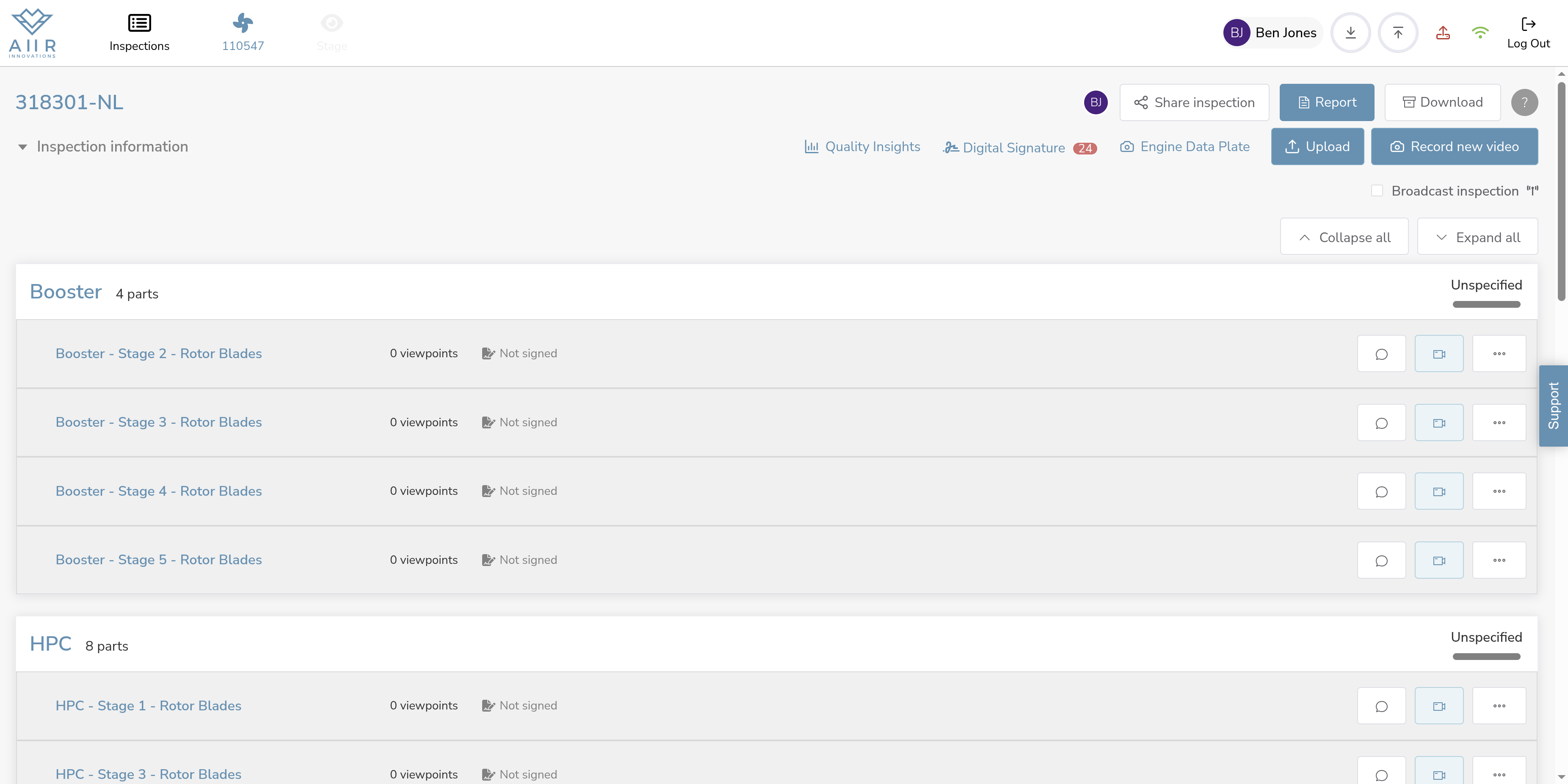Click the blue Report button

[x=1326, y=102]
